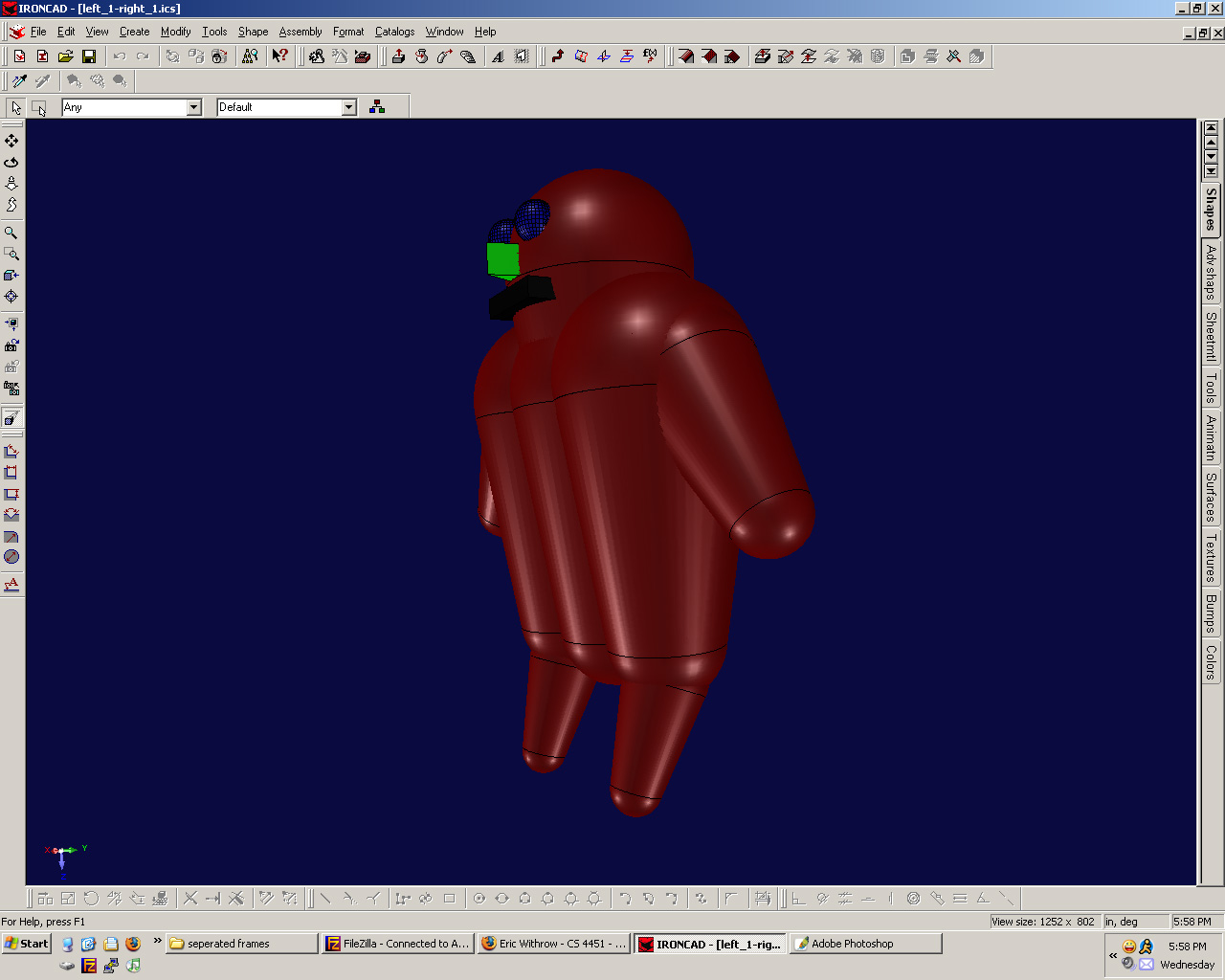This screenshot has height=980, width=1225.
Task: Open the Shape menu
Action: coord(254,32)
